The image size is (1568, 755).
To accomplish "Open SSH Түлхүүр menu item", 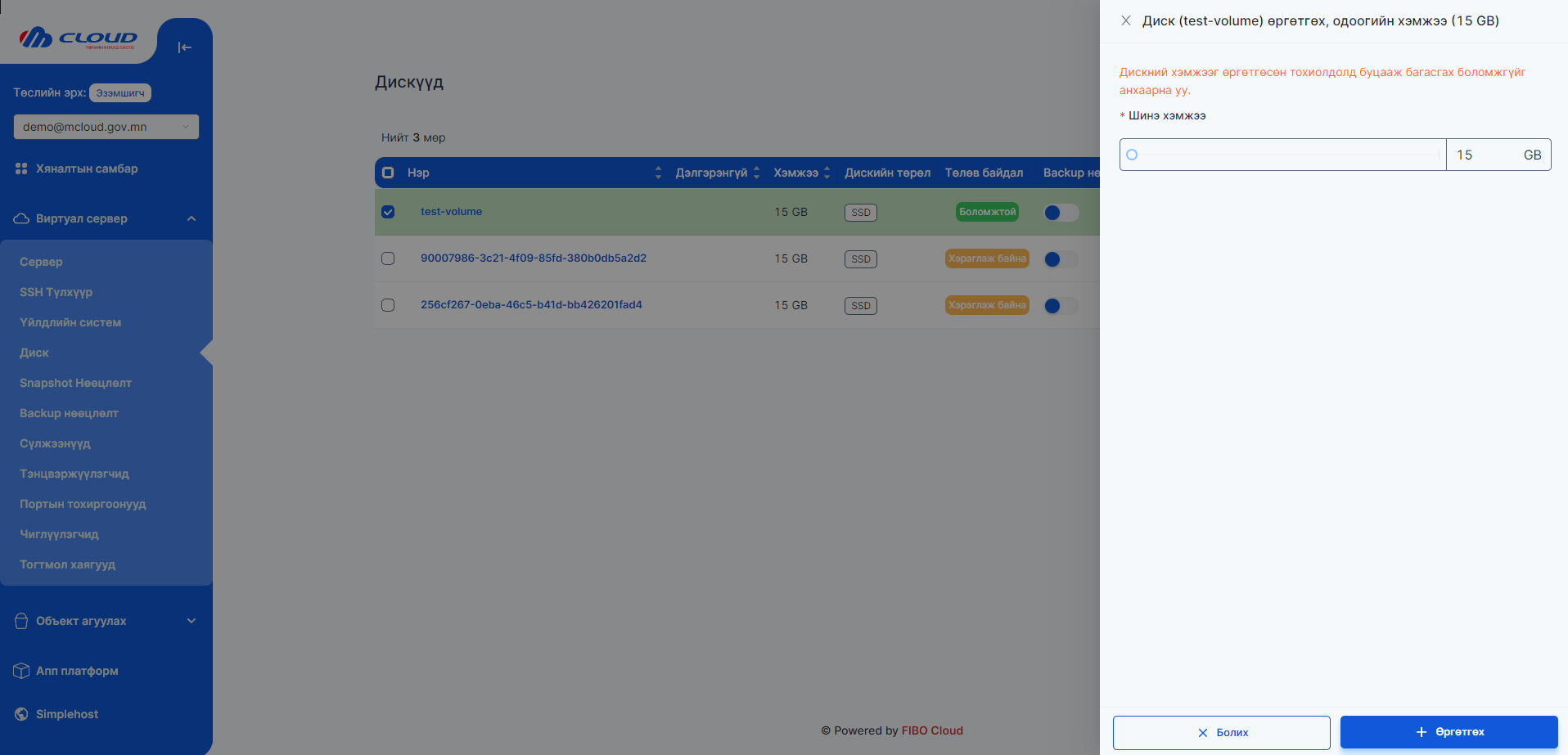I will point(56,292).
